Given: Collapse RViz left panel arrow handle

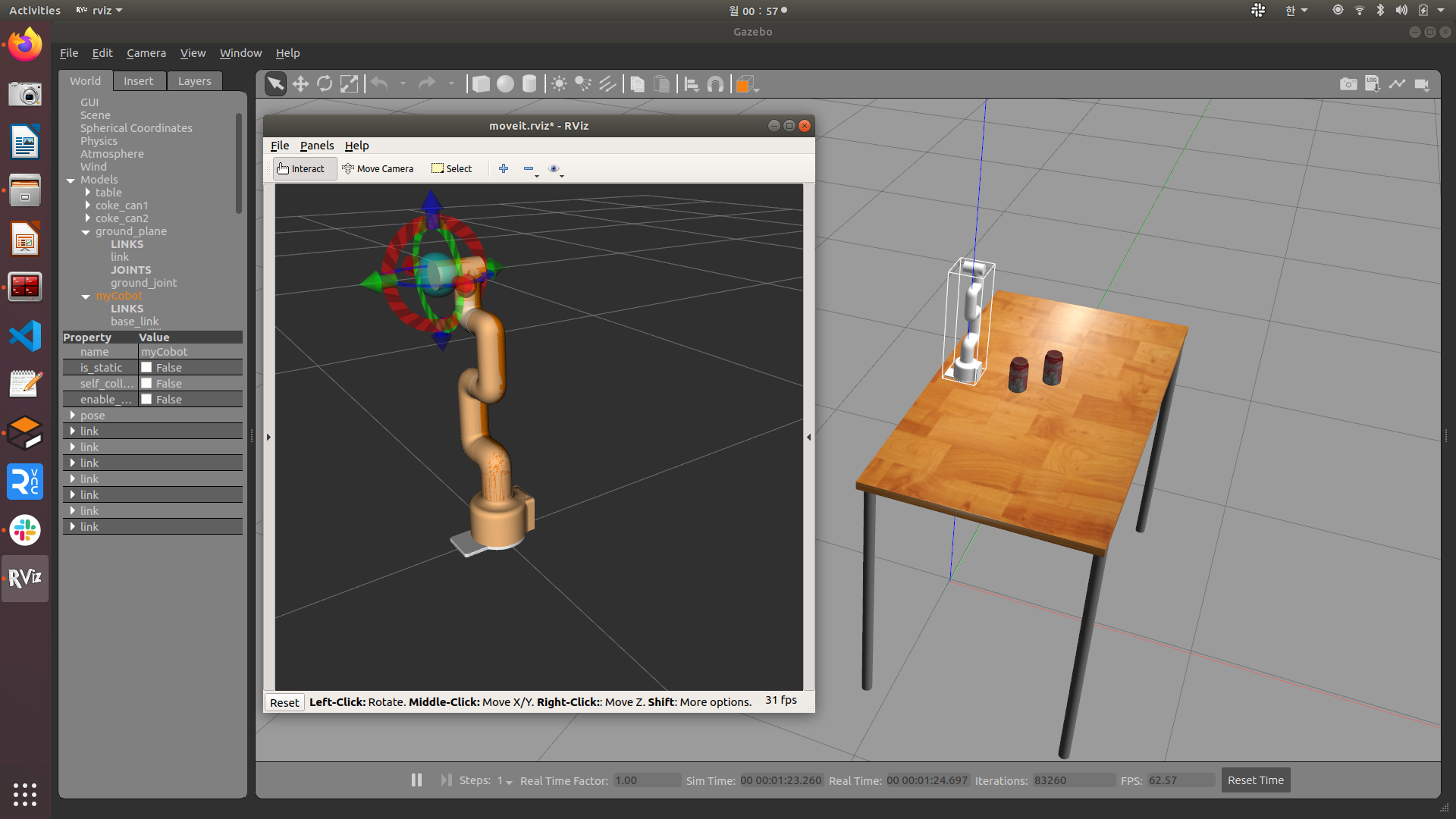Looking at the screenshot, I should click(268, 437).
